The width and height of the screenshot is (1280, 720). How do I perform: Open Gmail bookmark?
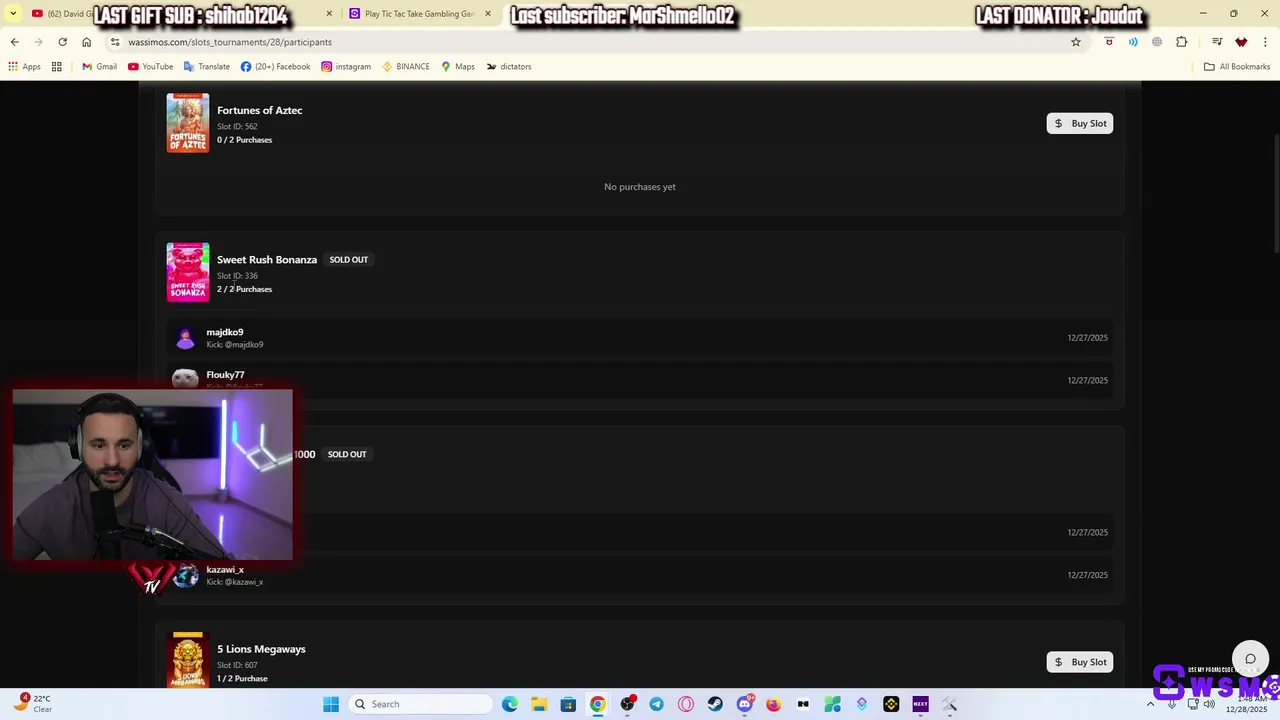(99, 67)
